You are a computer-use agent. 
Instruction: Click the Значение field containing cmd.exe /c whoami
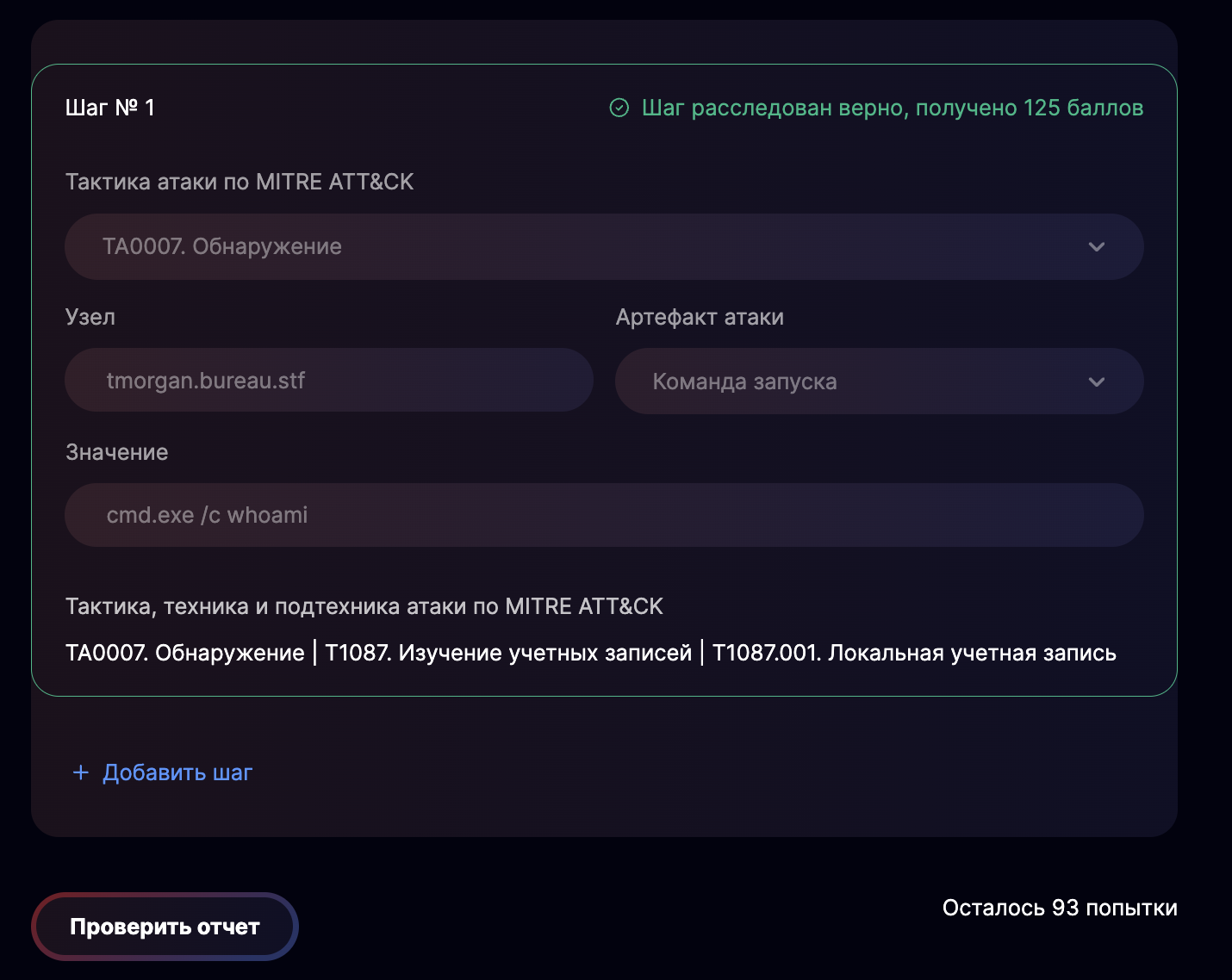(603, 515)
